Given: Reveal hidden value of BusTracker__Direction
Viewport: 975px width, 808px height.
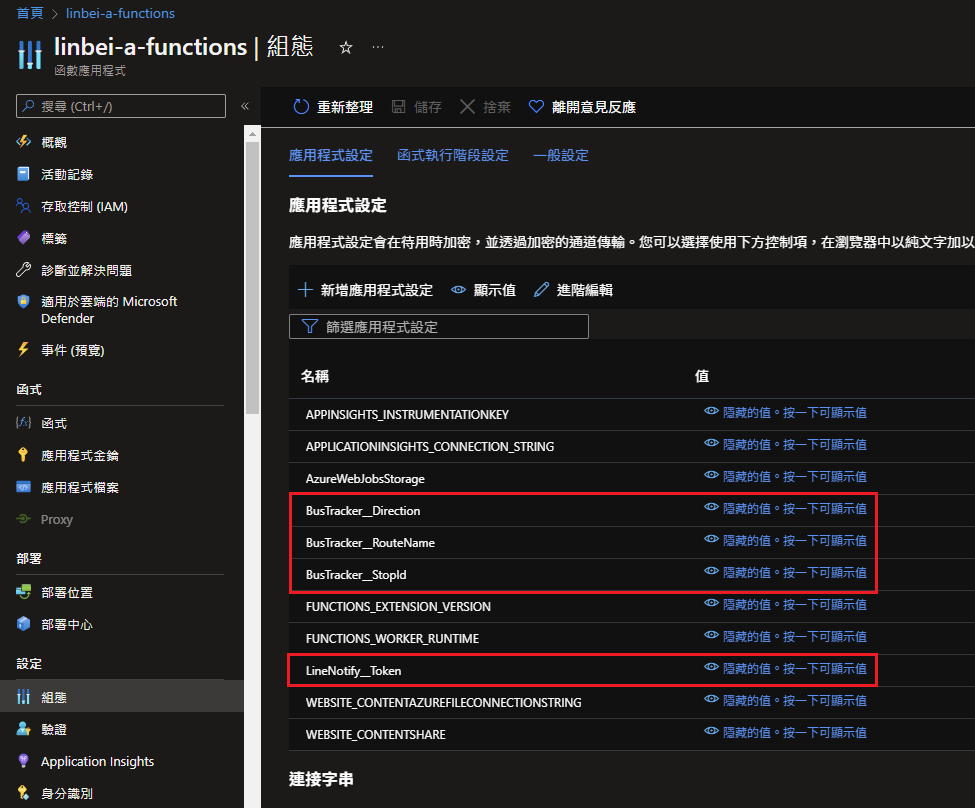Looking at the screenshot, I should point(785,509).
